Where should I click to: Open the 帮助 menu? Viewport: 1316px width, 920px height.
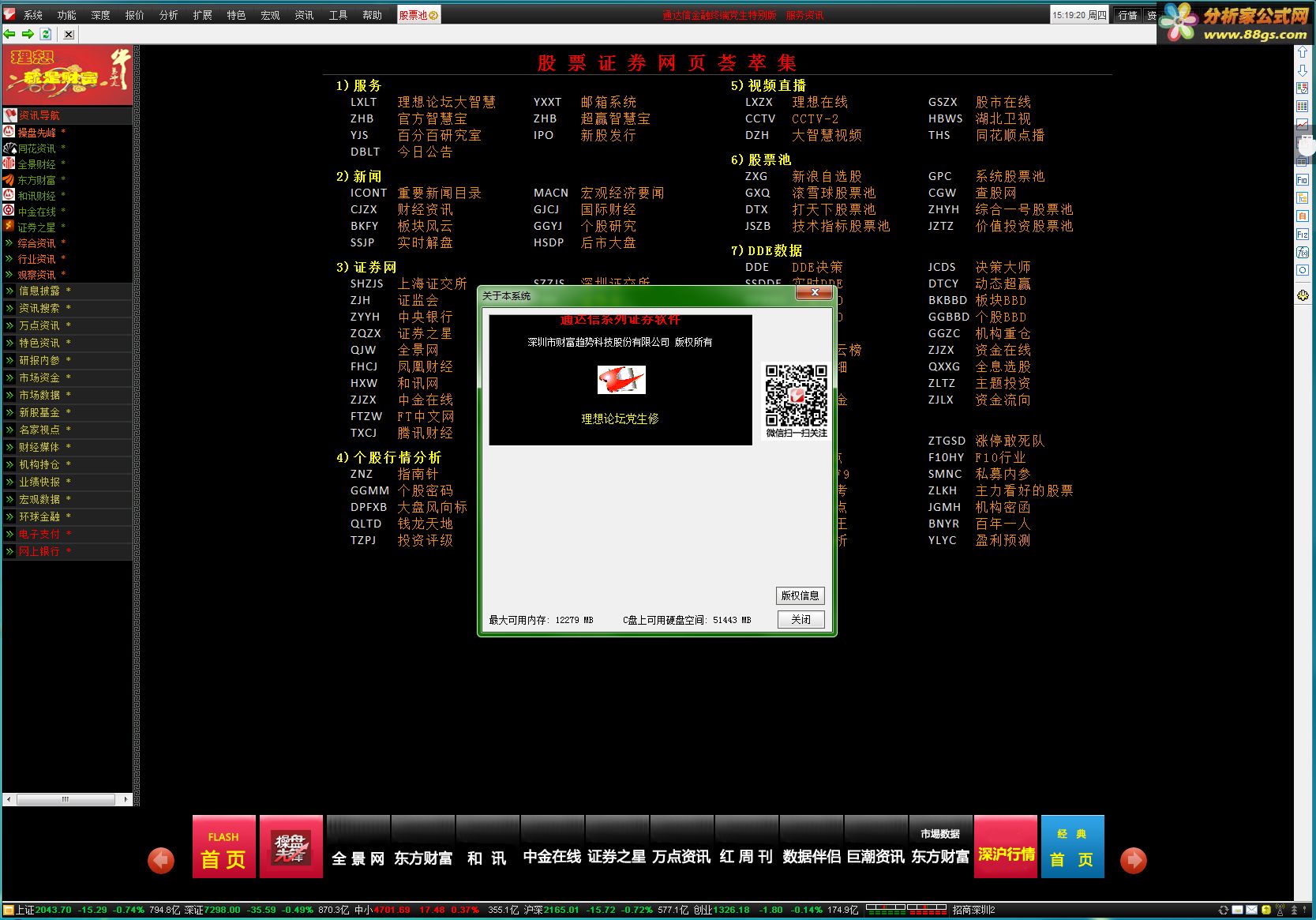coord(373,15)
